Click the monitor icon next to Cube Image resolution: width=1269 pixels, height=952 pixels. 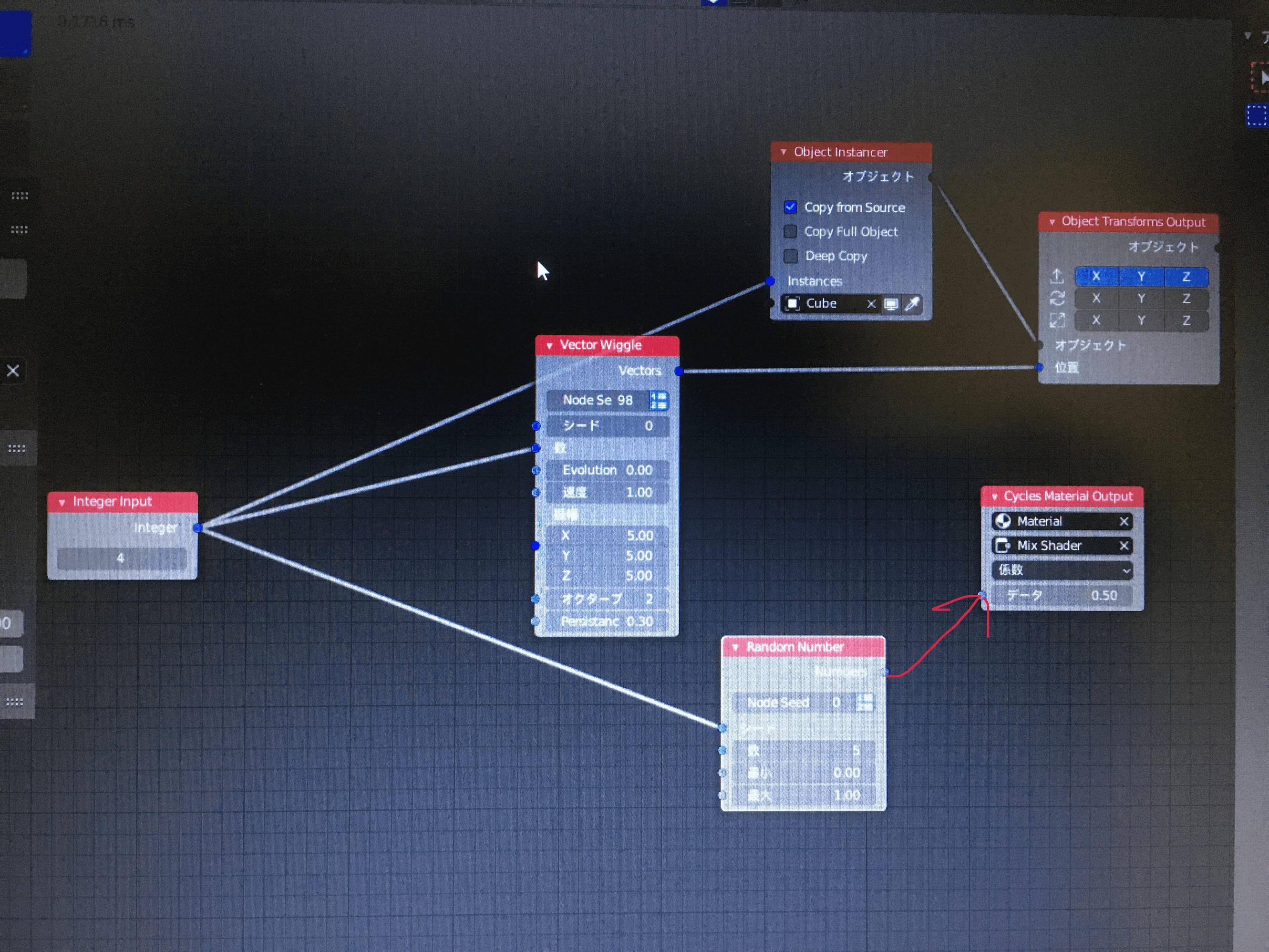[891, 304]
